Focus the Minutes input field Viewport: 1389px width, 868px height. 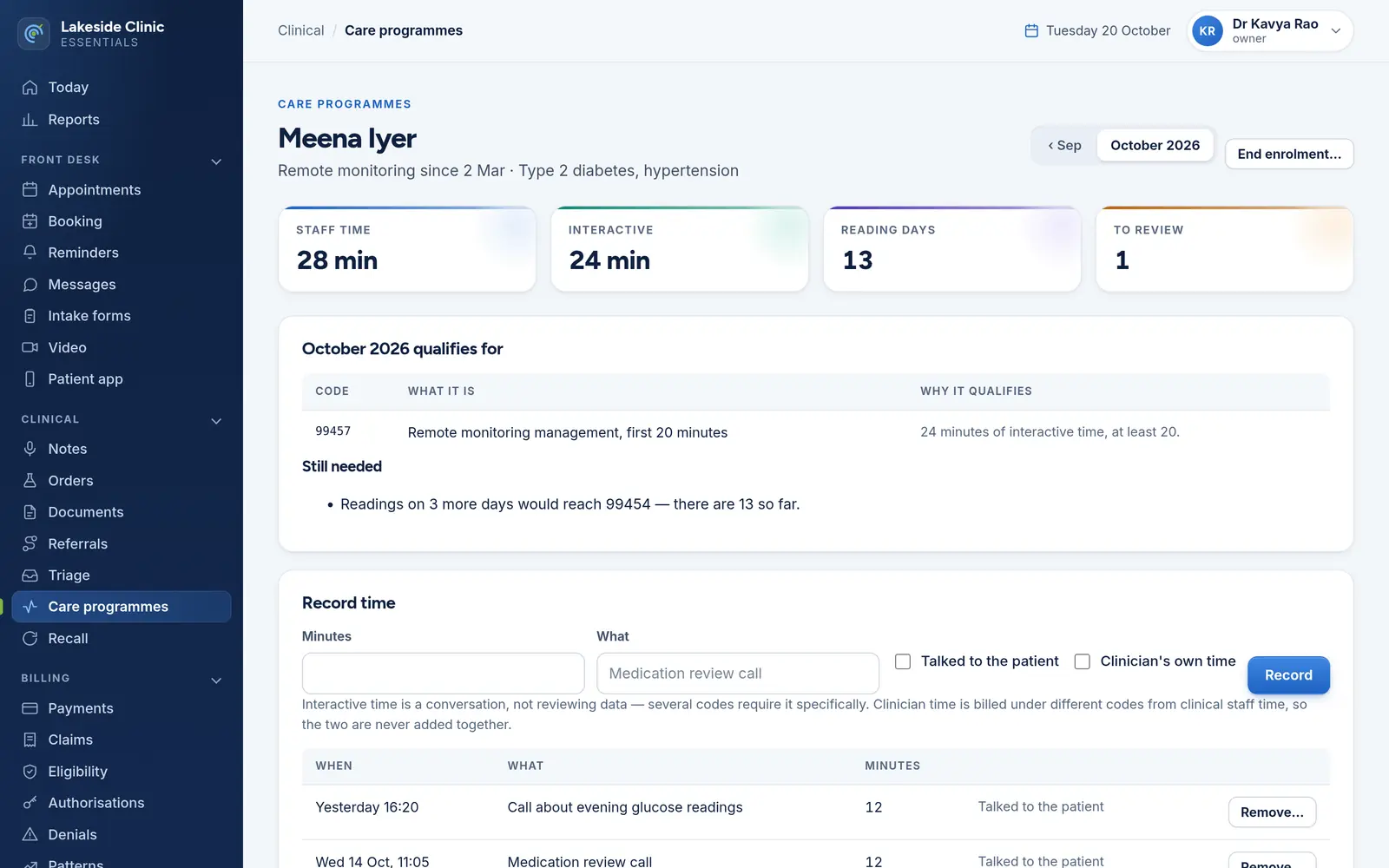443,674
